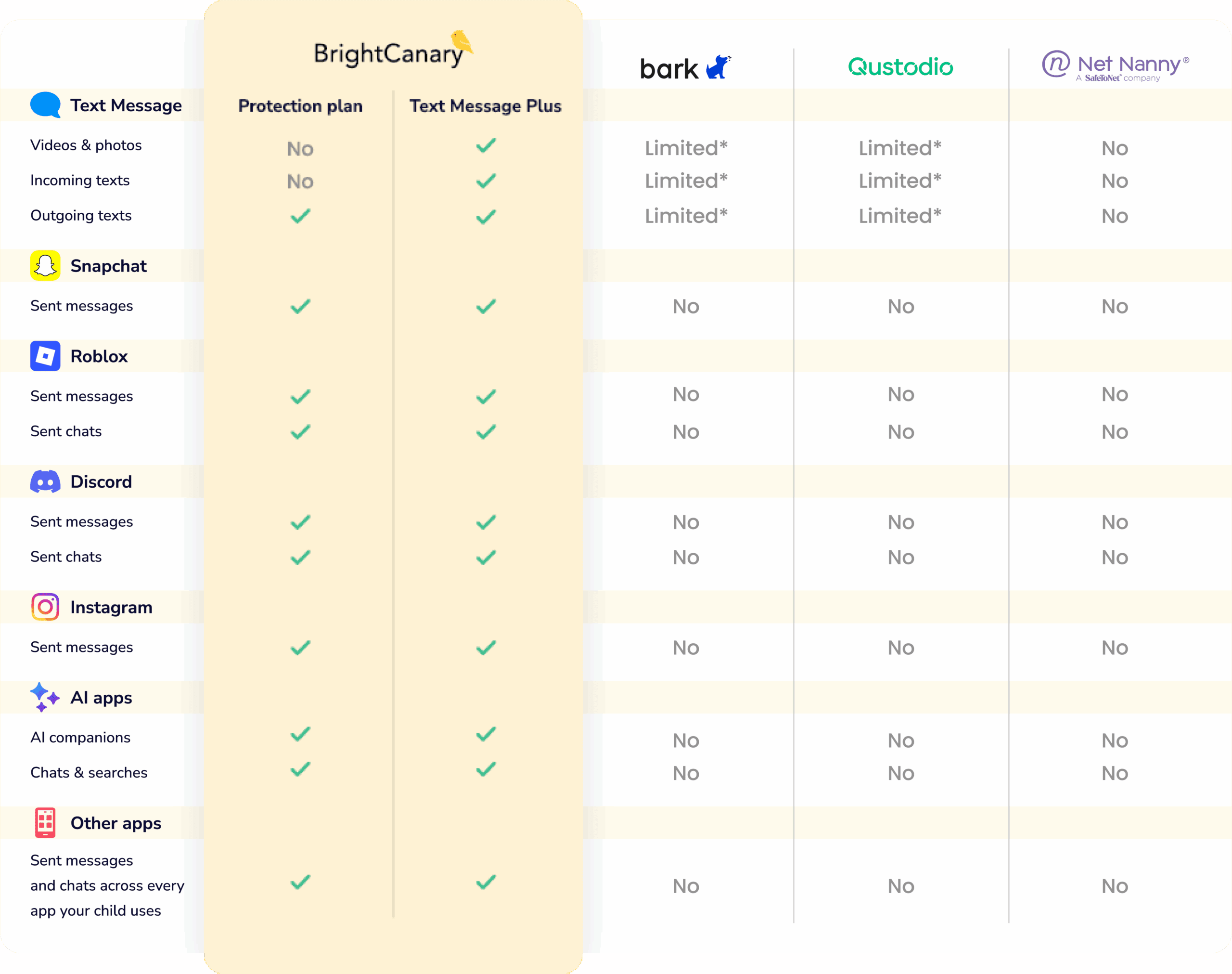Click the Discord logo icon
Viewport: 1232px width, 974px height.
pyautogui.click(x=45, y=482)
